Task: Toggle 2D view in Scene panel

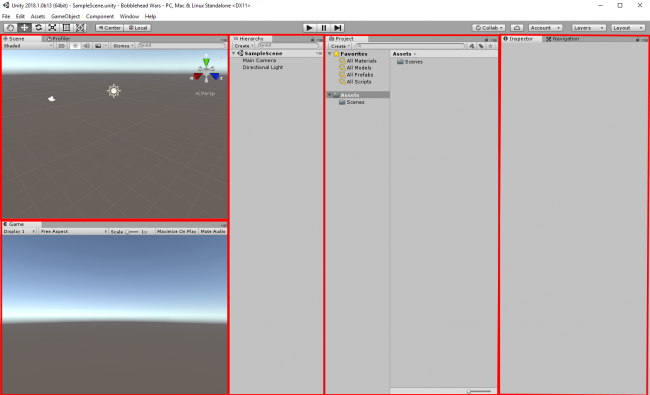Action: (x=61, y=46)
